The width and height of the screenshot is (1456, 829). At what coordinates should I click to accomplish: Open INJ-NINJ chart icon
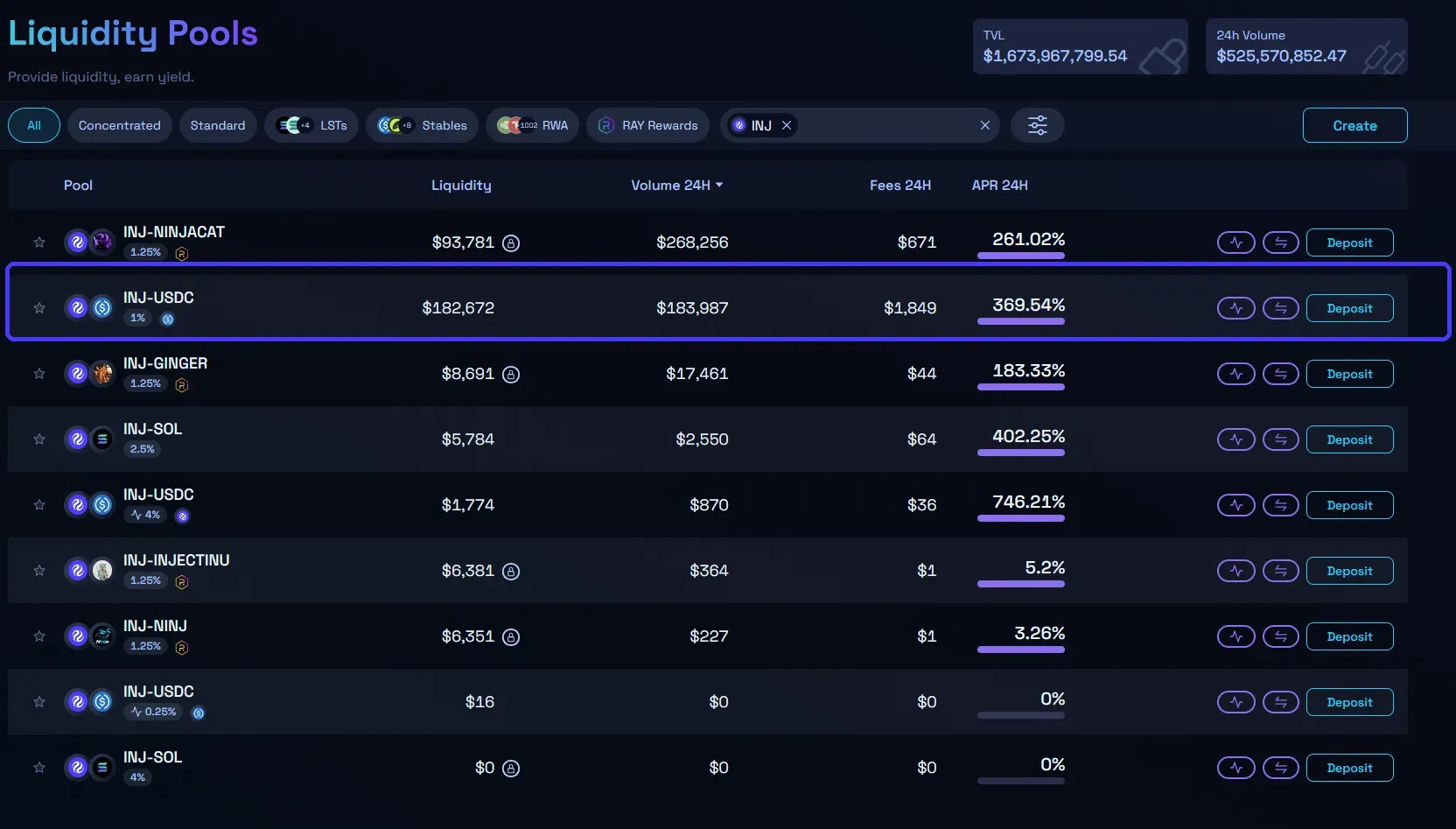tap(1235, 636)
